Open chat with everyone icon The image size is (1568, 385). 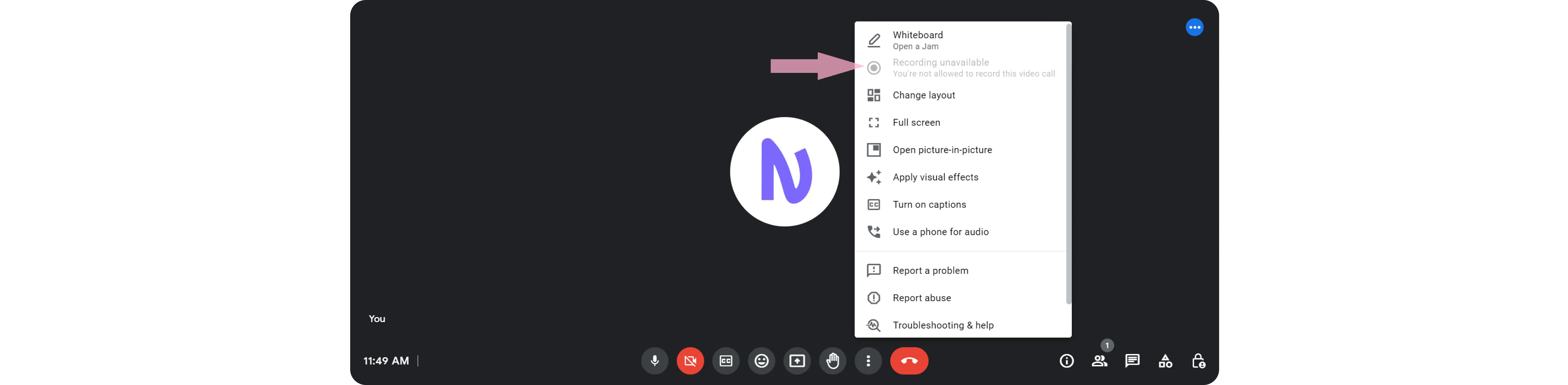pyautogui.click(x=1132, y=361)
